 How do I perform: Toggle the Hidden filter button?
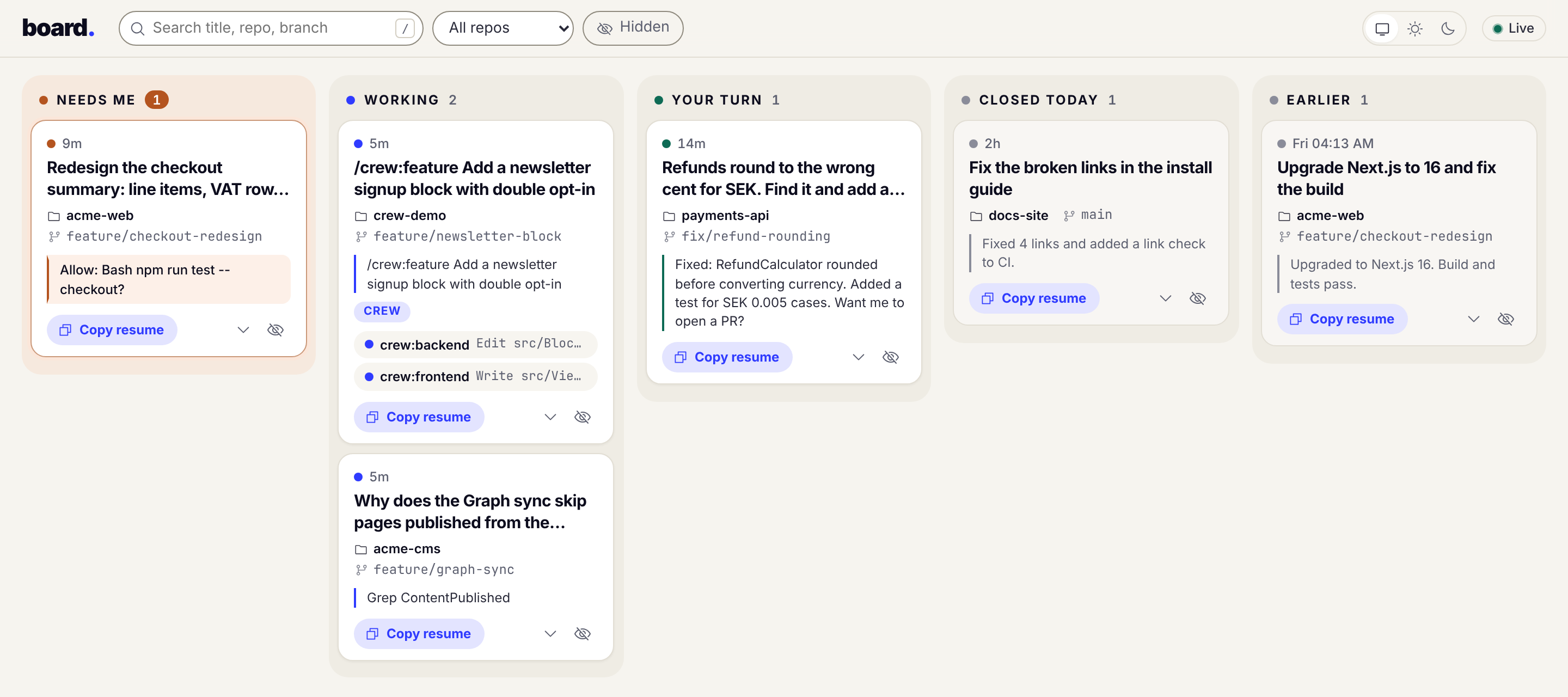[633, 28]
